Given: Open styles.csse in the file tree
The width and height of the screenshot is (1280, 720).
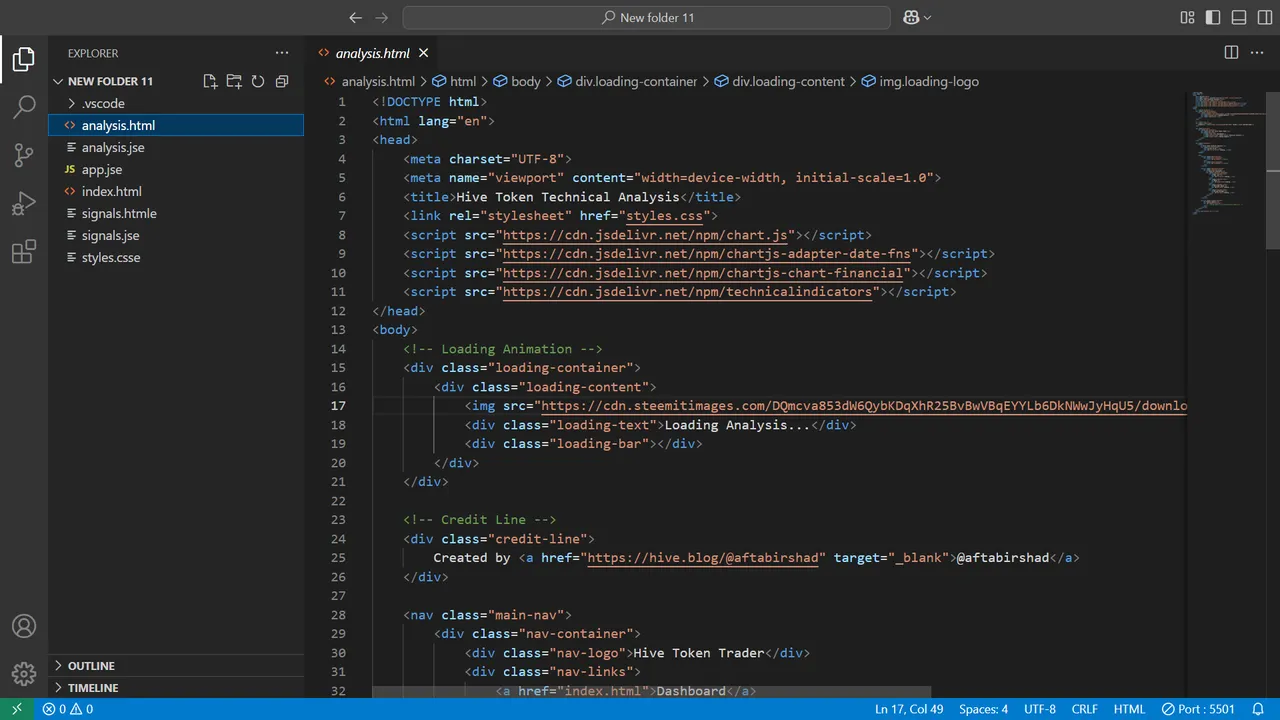Looking at the screenshot, I should click(x=176, y=257).
